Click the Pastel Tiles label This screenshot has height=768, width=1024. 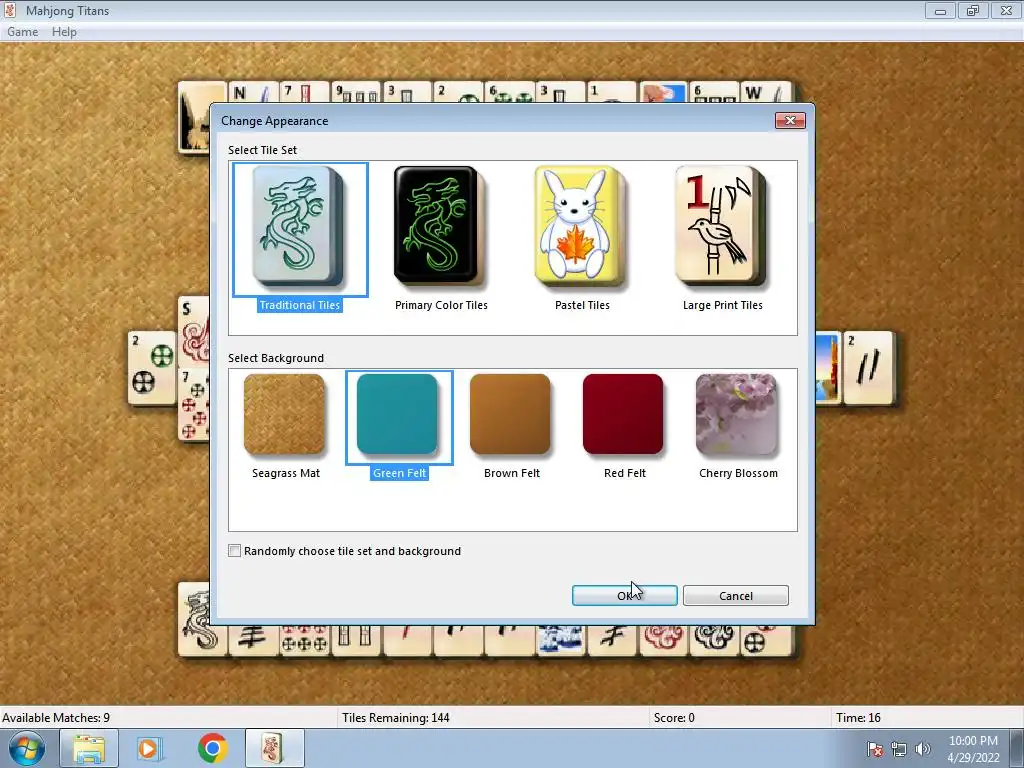(x=582, y=305)
